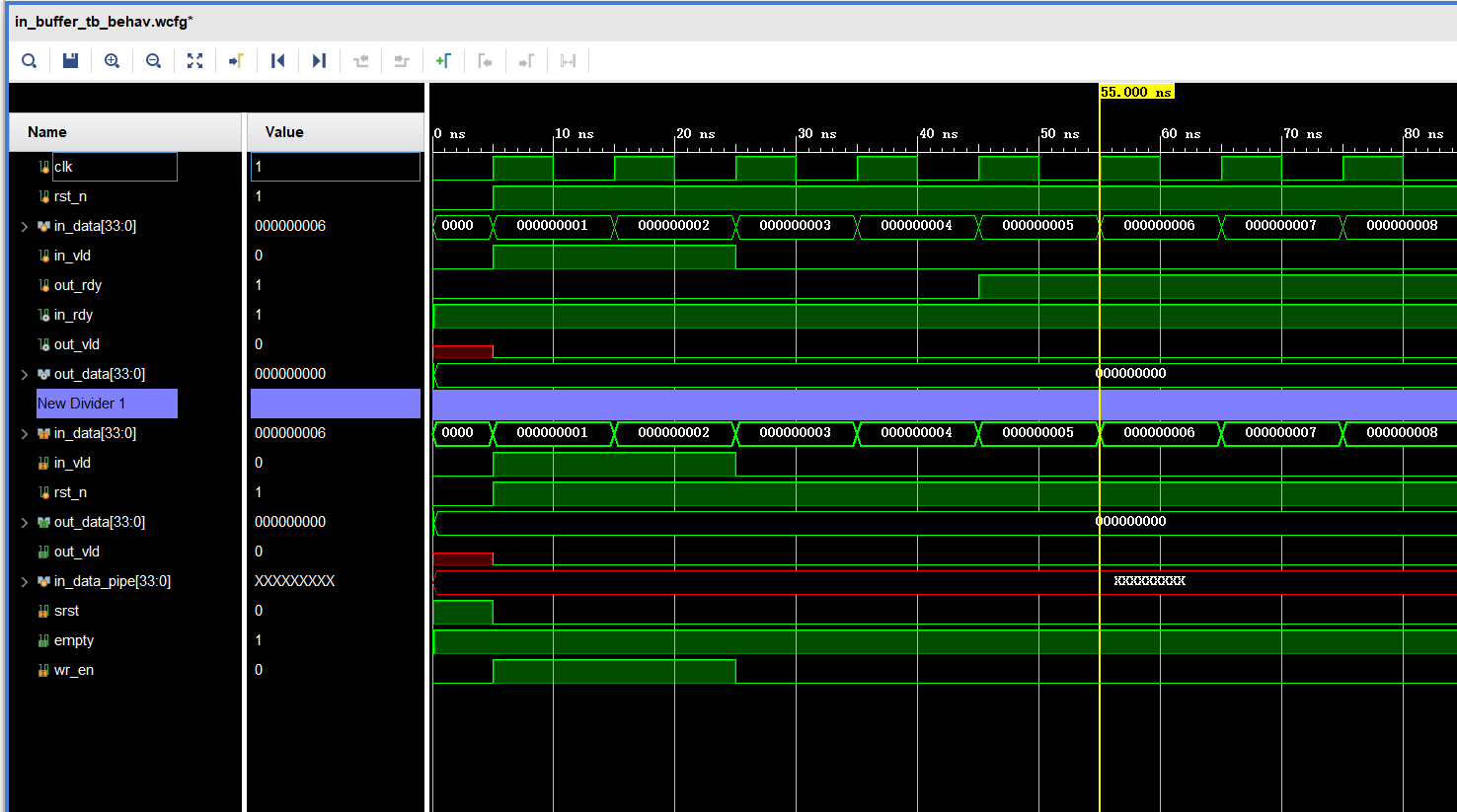
Task: Click the wr_en value cell
Action: [x=336, y=670]
